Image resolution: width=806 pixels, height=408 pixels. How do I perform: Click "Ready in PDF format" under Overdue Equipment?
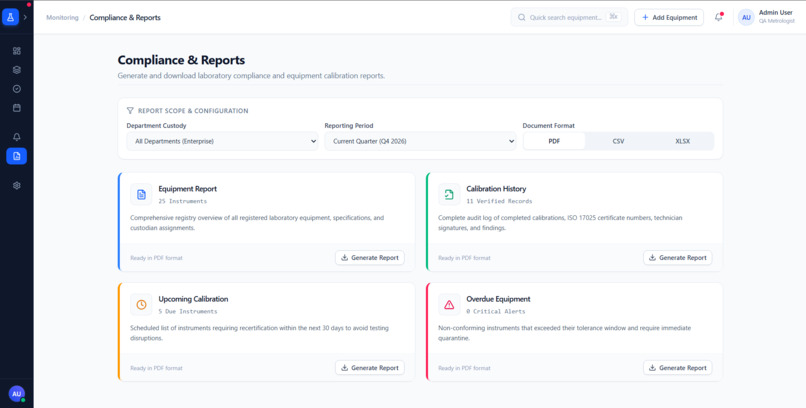point(464,368)
